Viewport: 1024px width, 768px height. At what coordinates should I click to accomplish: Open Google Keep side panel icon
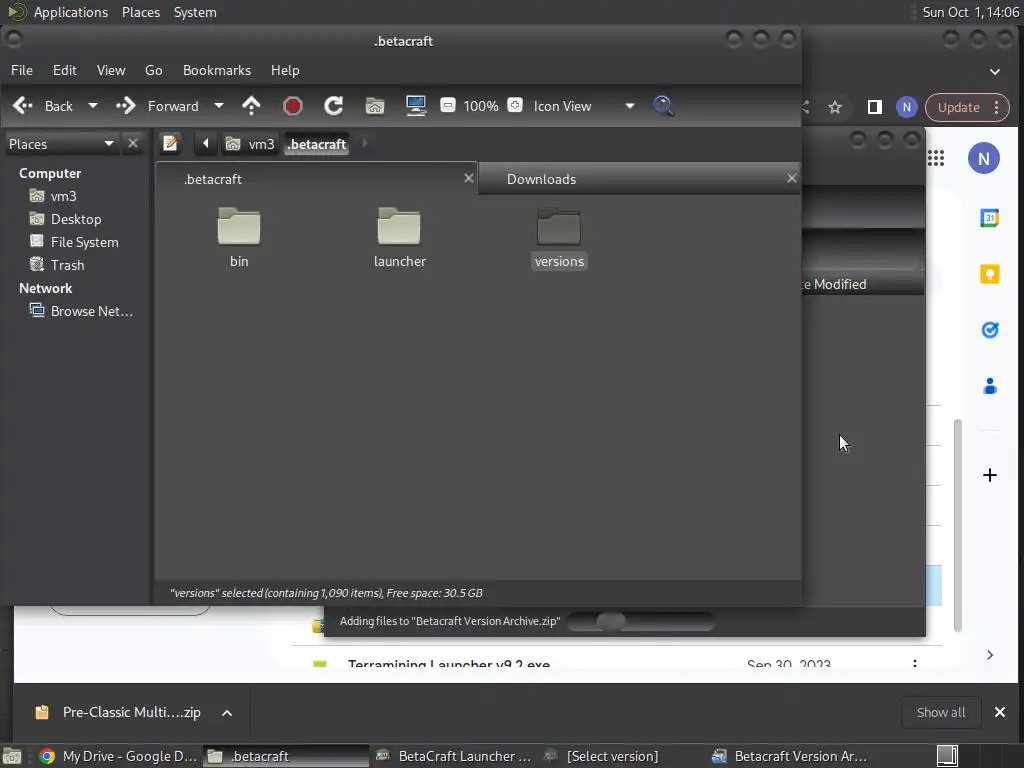tap(990, 274)
